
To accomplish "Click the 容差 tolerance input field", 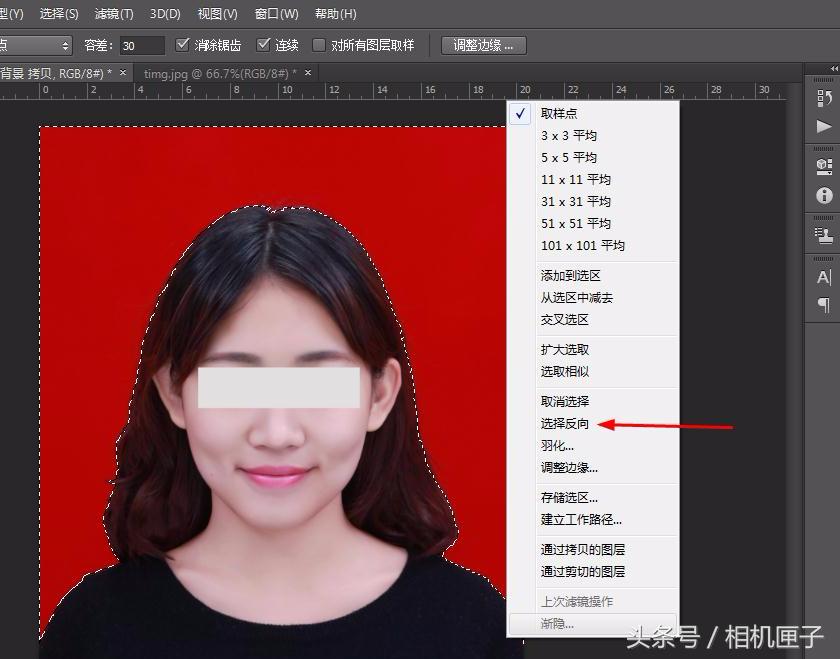I will (x=138, y=44).
